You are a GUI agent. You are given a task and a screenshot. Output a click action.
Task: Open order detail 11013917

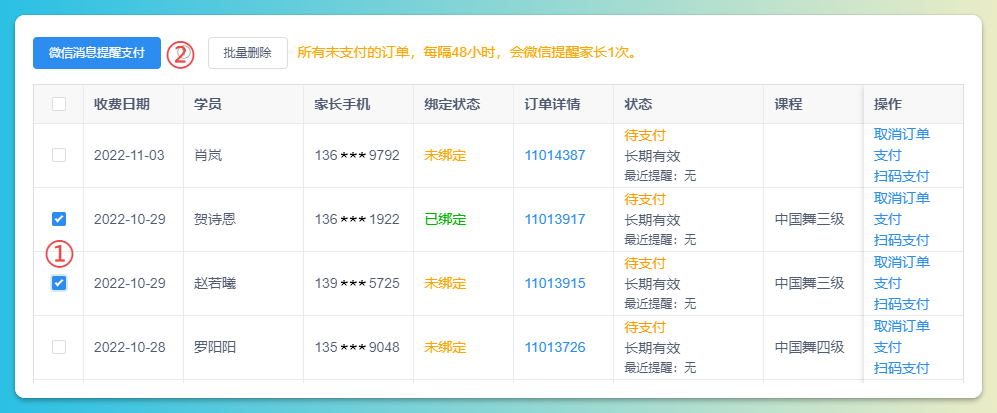tap(554, 219)
